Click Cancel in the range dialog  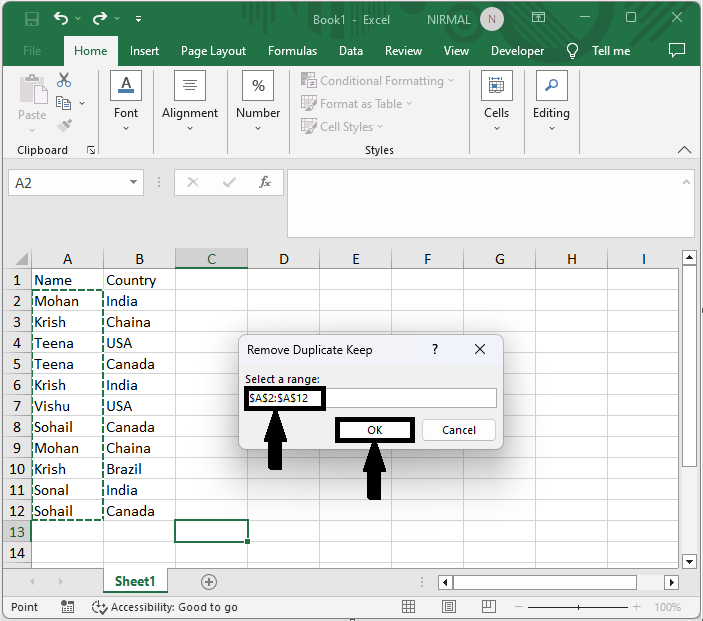459,430
